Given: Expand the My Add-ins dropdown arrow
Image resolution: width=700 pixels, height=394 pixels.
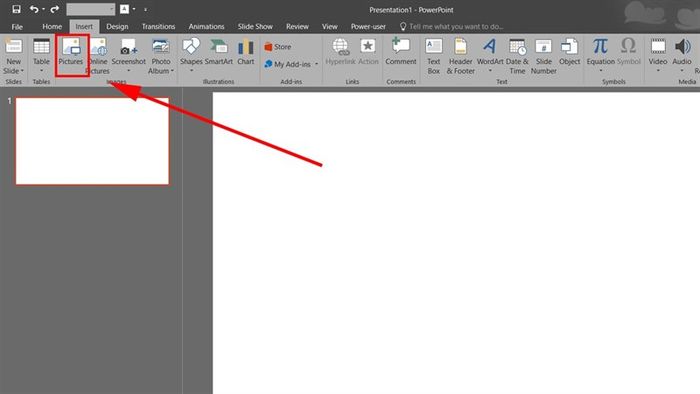Looking at the screenshot, I should pyautogui.click(x=317, y=64).
